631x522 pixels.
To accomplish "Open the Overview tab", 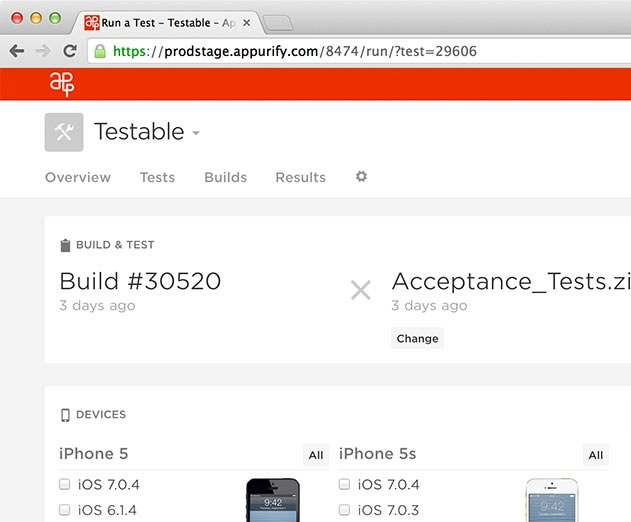I will (78, 177).
